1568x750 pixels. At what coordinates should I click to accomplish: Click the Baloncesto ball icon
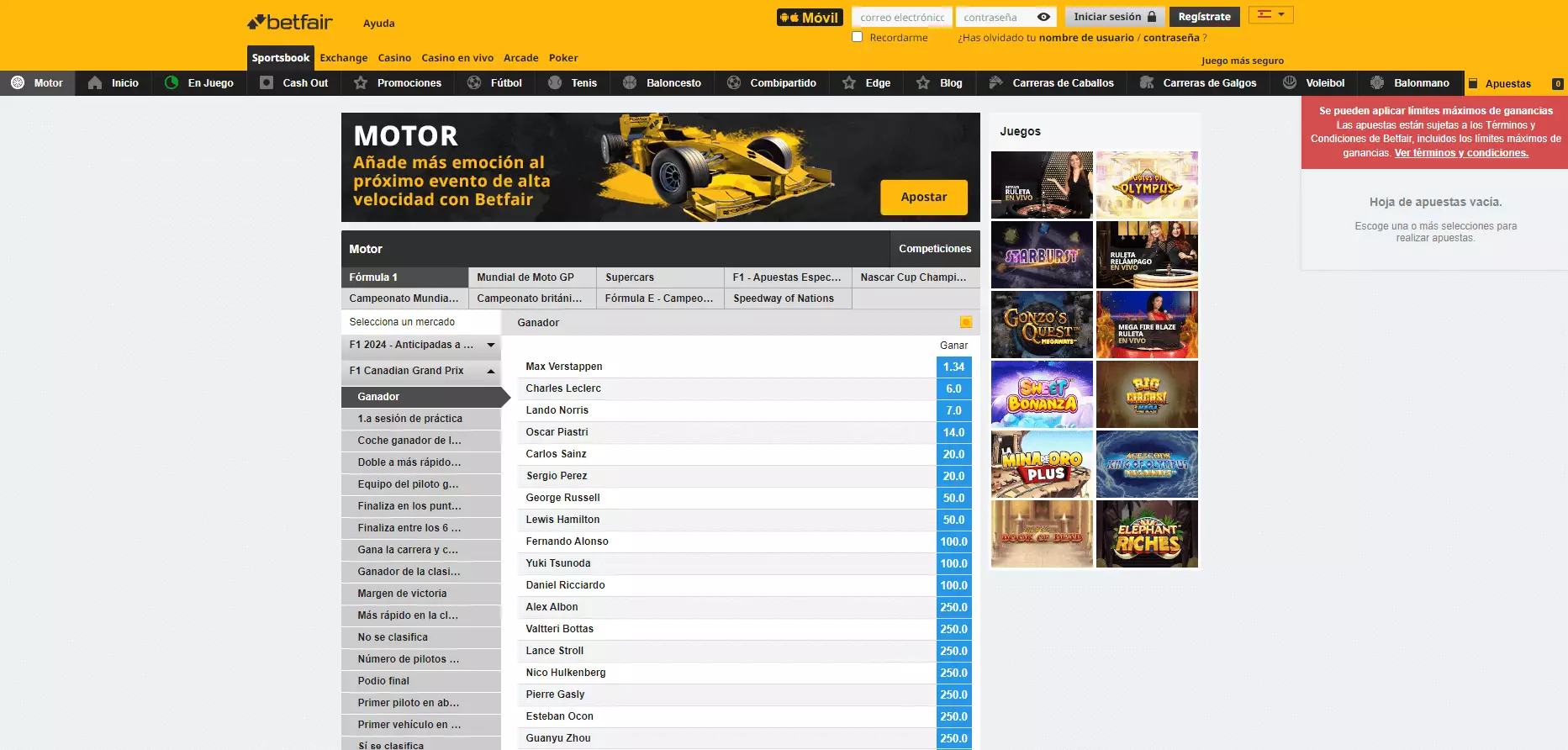[x=630, y=82]
